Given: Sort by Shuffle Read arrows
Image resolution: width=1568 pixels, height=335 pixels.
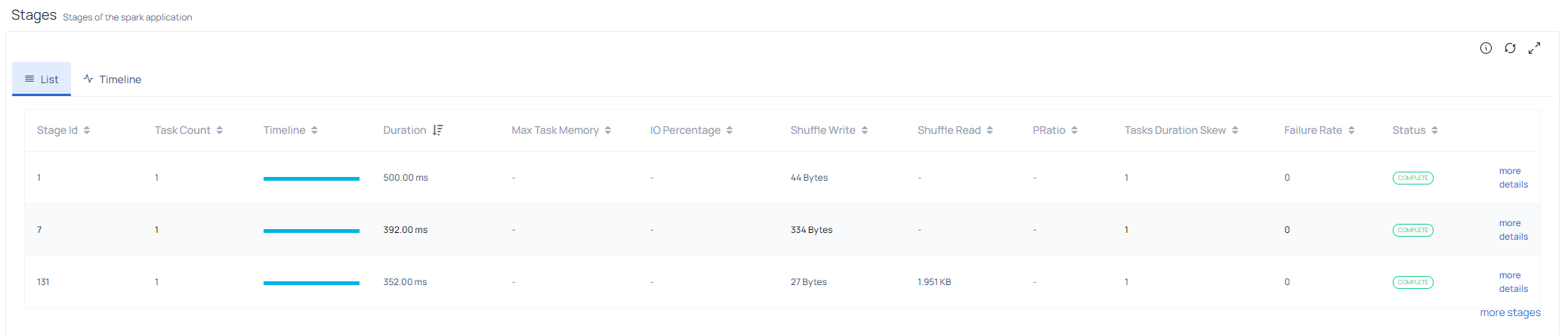Looking at the screenshot, I should coord(990,130).
